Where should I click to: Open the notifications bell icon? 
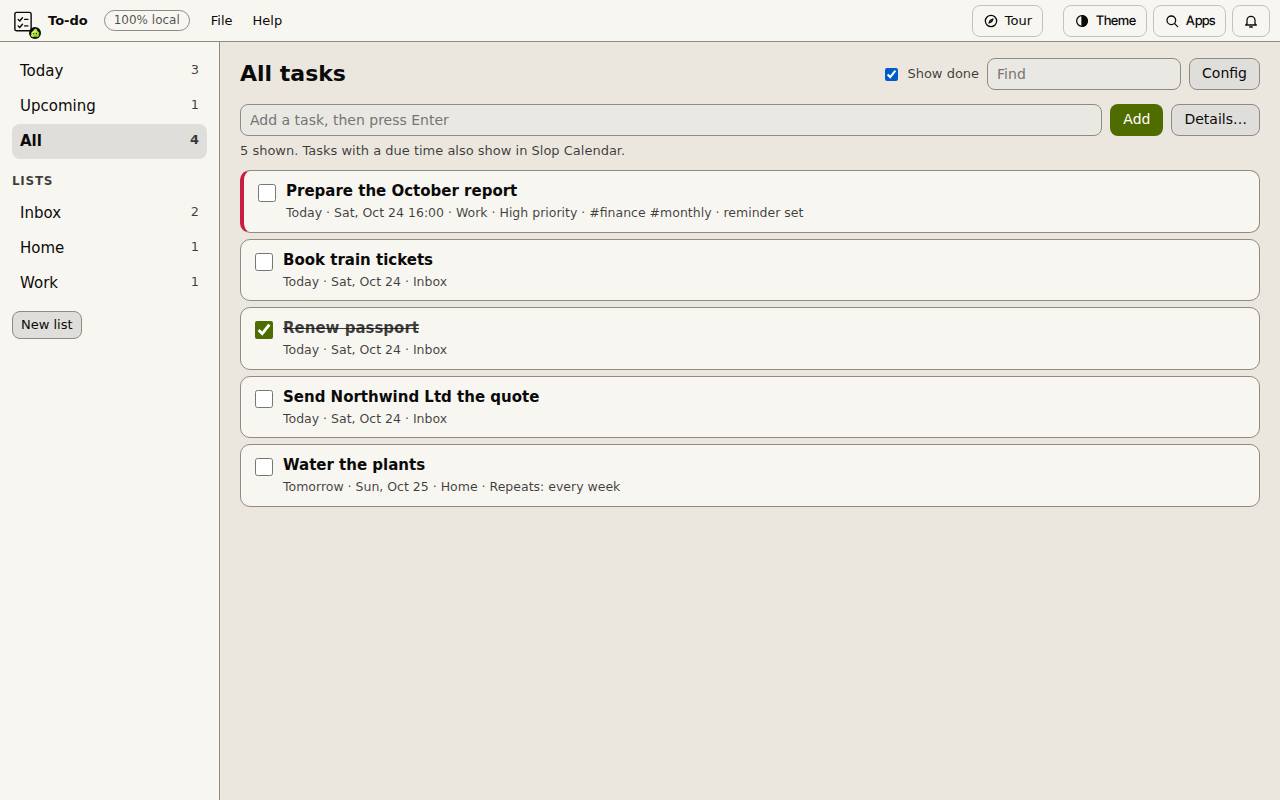tap(1250, 21)
